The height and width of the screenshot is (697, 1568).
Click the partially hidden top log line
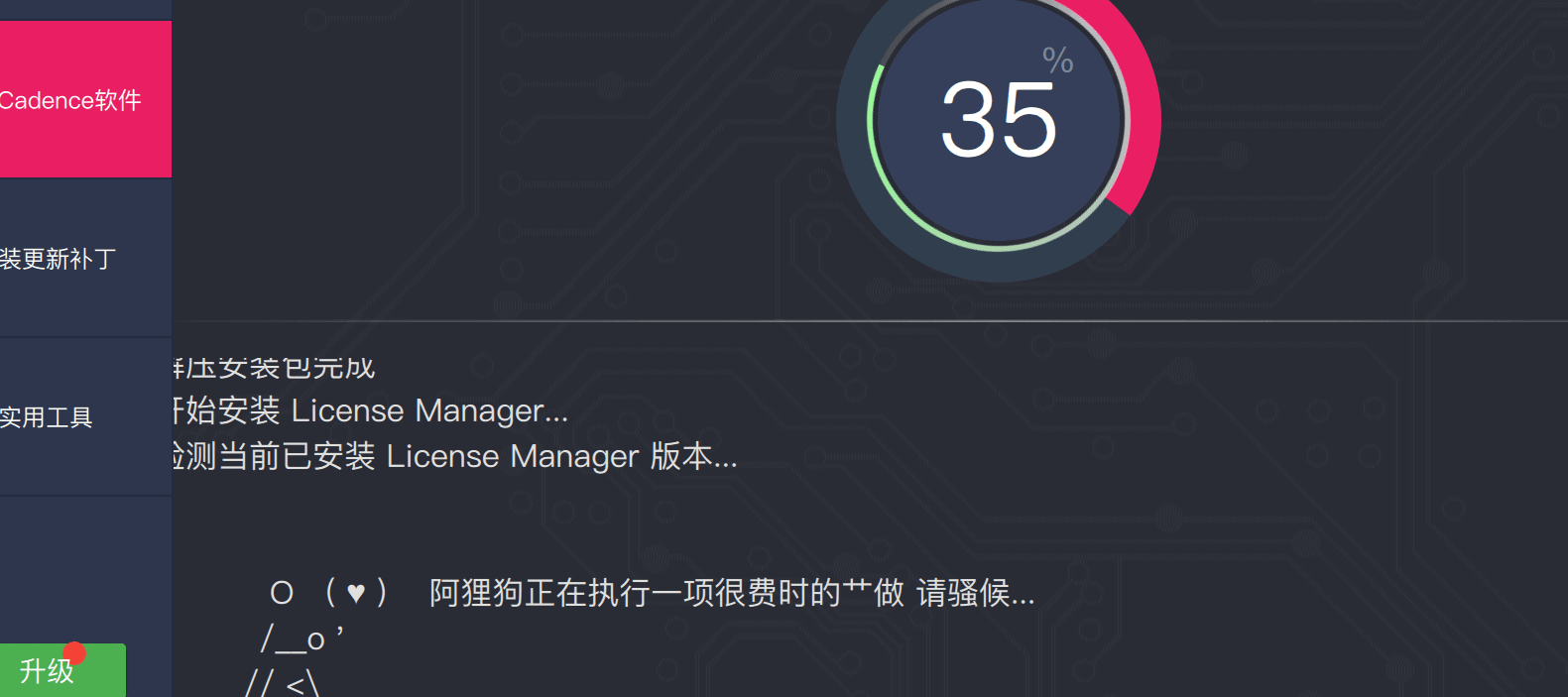(x=274, y=368)
